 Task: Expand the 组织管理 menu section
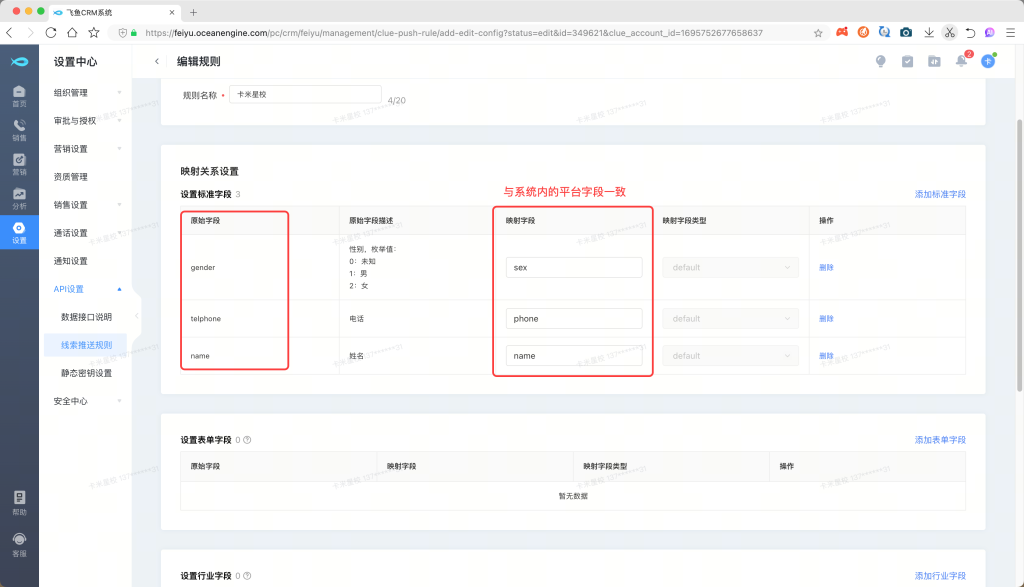point(87,93)
